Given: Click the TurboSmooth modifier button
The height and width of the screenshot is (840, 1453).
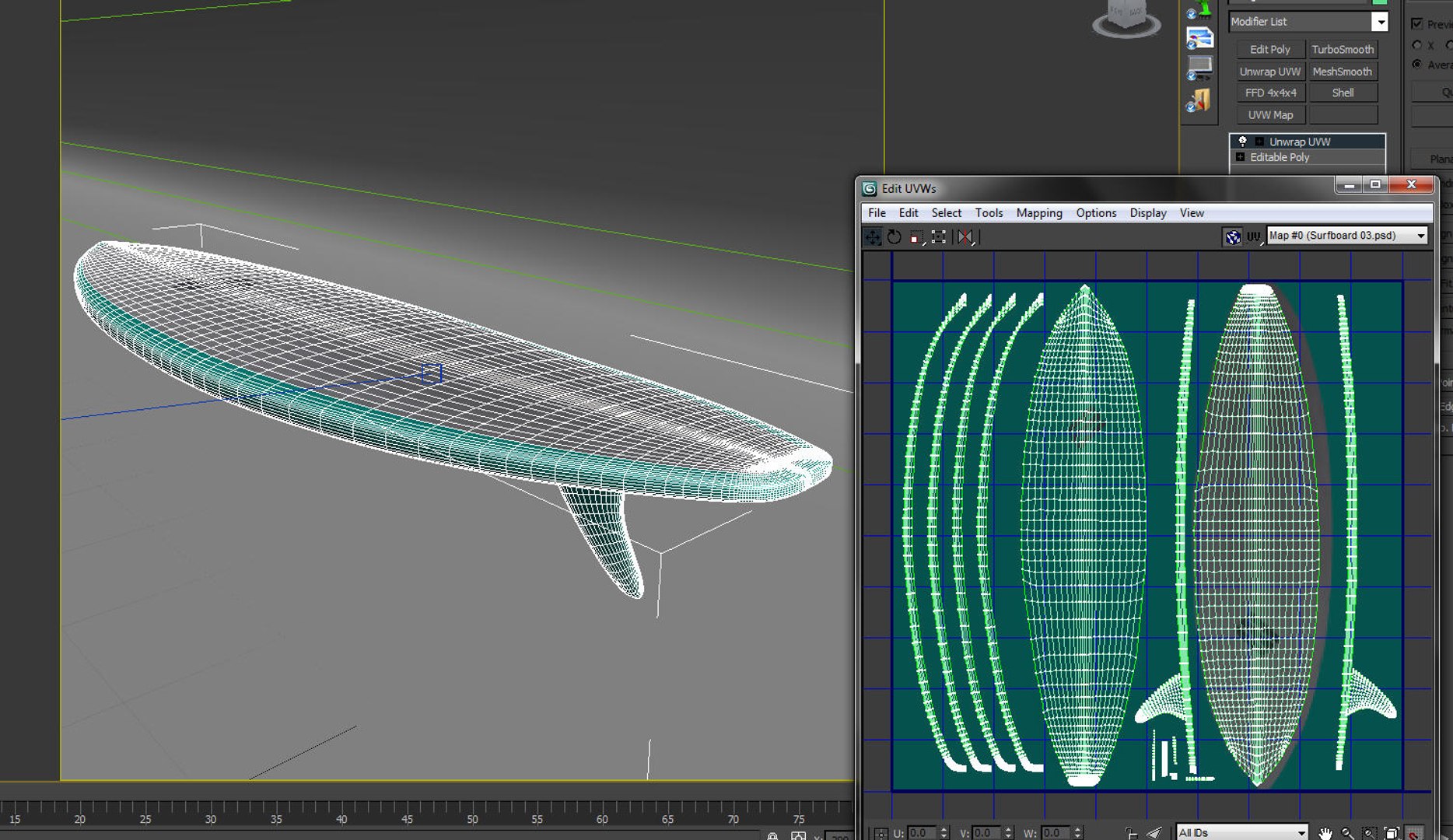Looking at the screenshot, I should (x=1343, y=49).
